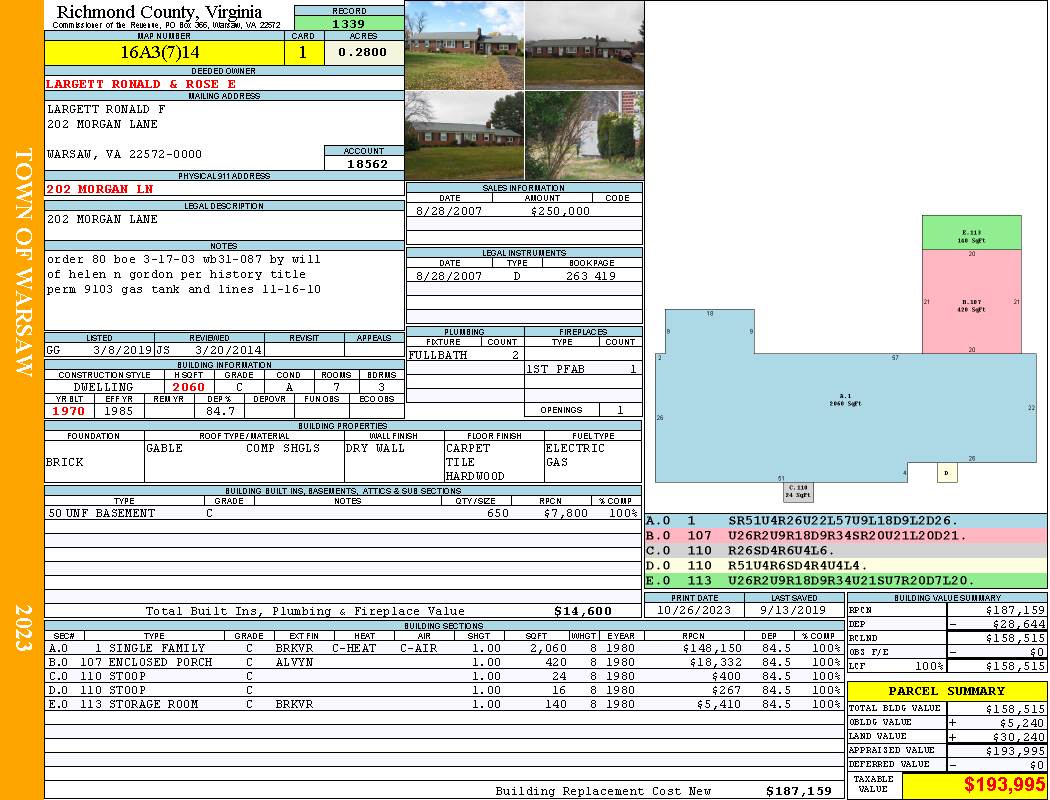Click the reviewed date 3/20/2014
The image size is (1050, 800).
[228, 349]
